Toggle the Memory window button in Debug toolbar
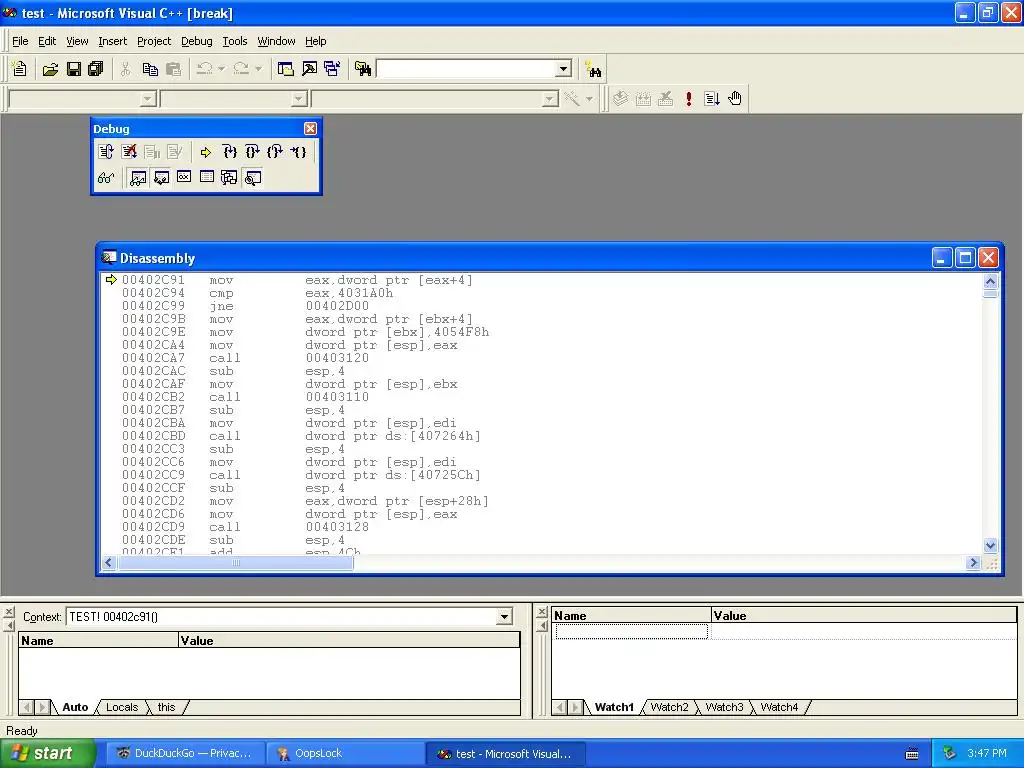The image size is (1024, 768). click(206, 178)
